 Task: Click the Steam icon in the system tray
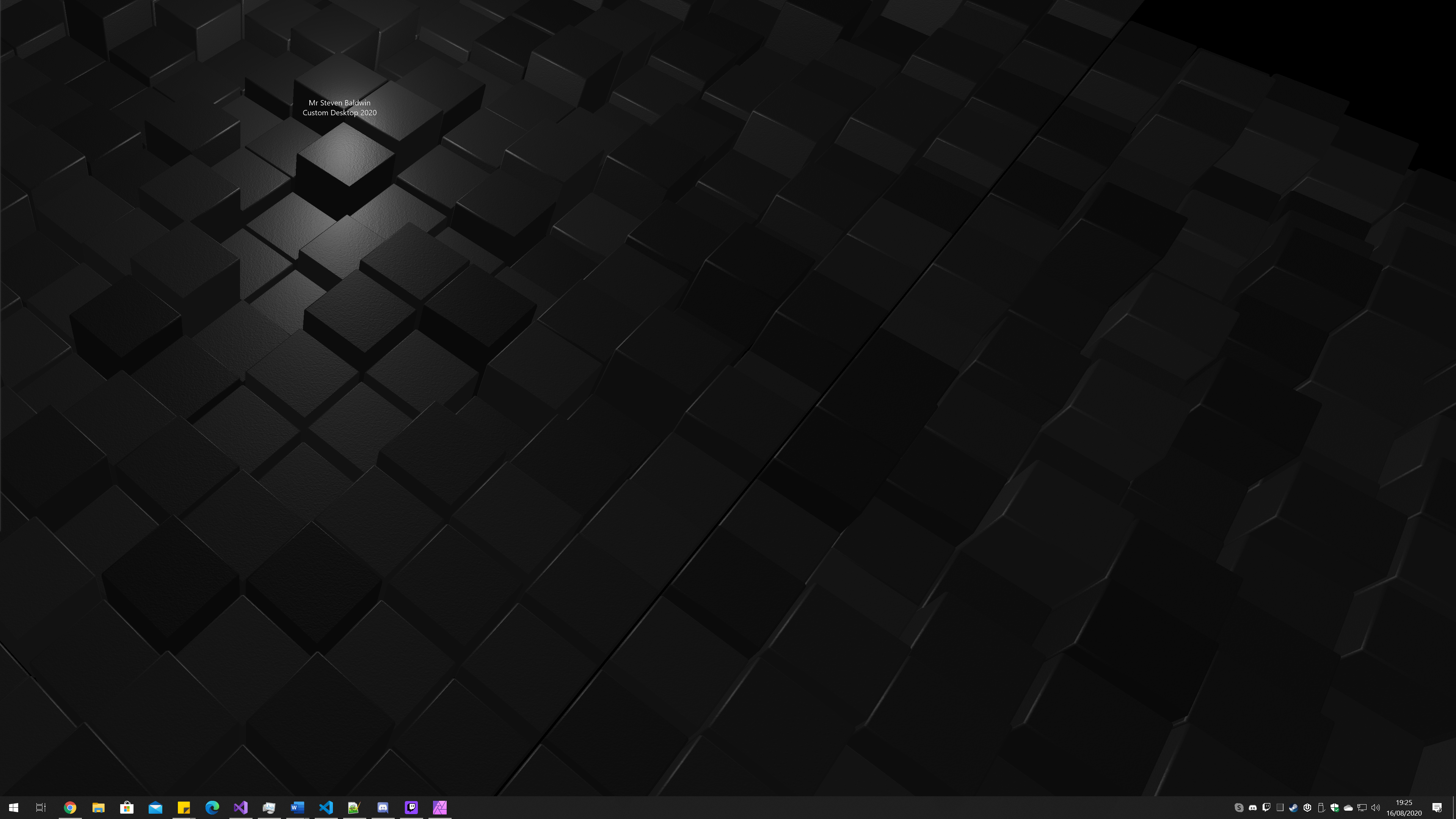click(1293, 807)
